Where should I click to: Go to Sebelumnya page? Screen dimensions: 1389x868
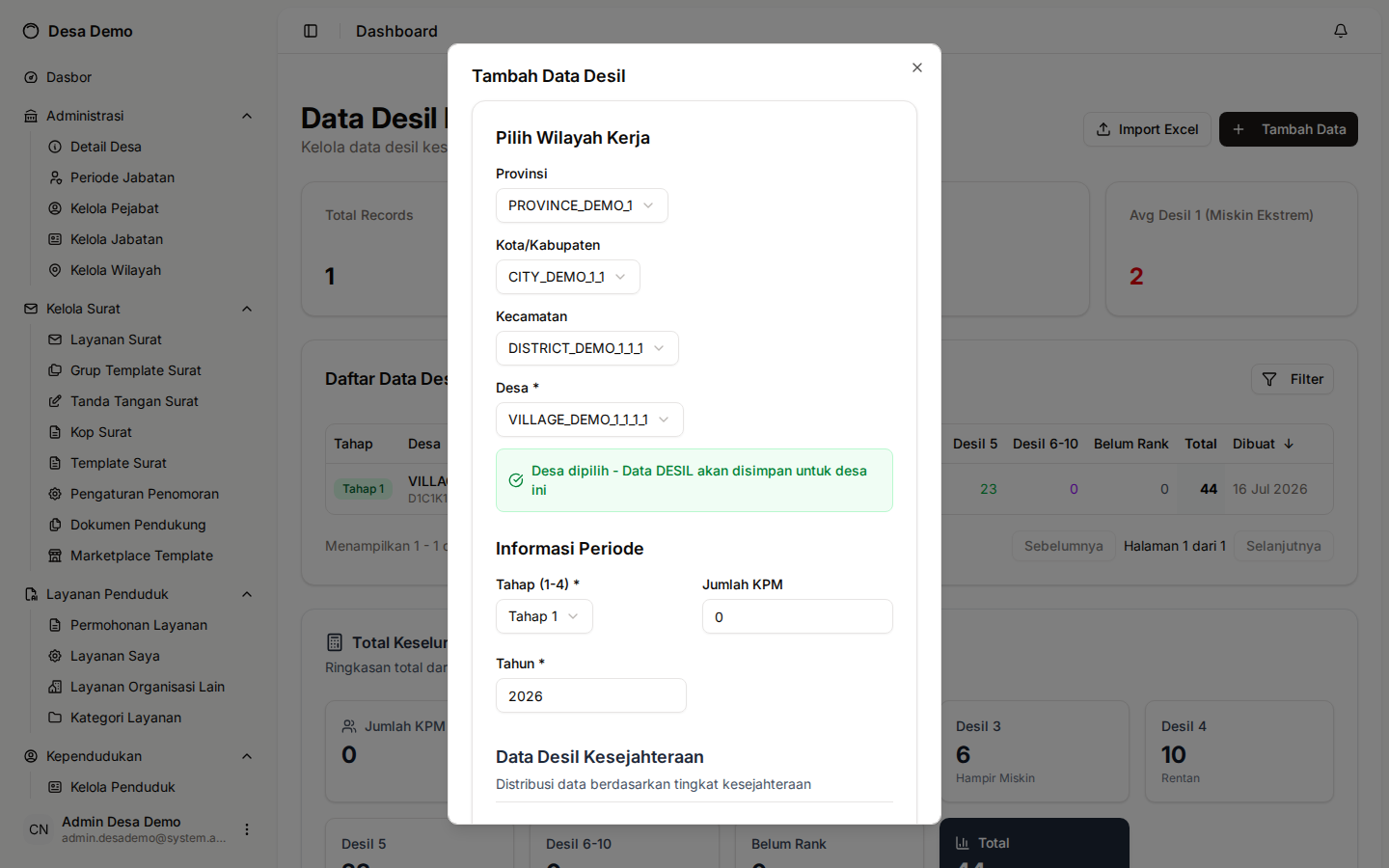pyautogui.click(x=1064, y=546)
